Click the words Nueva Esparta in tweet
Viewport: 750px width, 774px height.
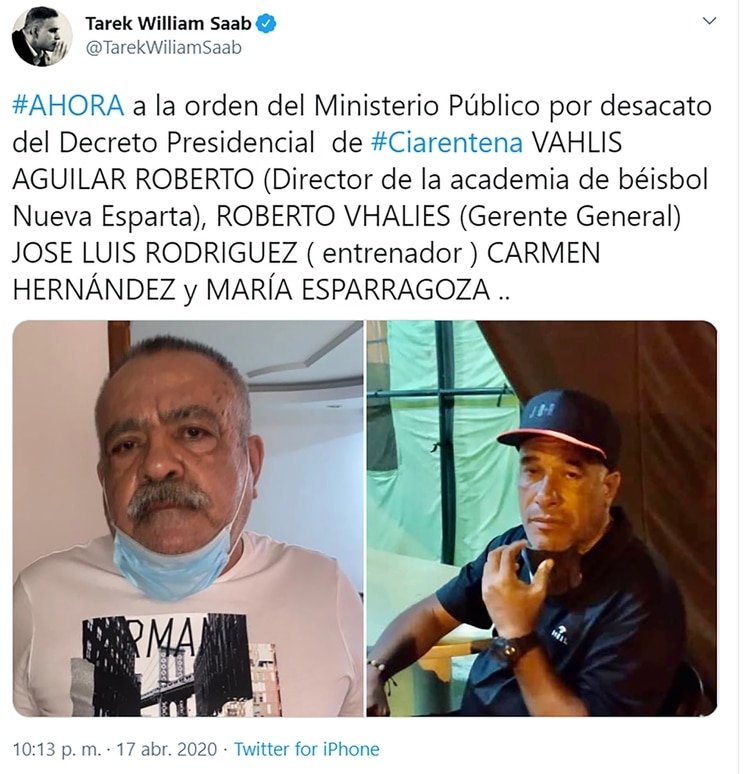102,216
